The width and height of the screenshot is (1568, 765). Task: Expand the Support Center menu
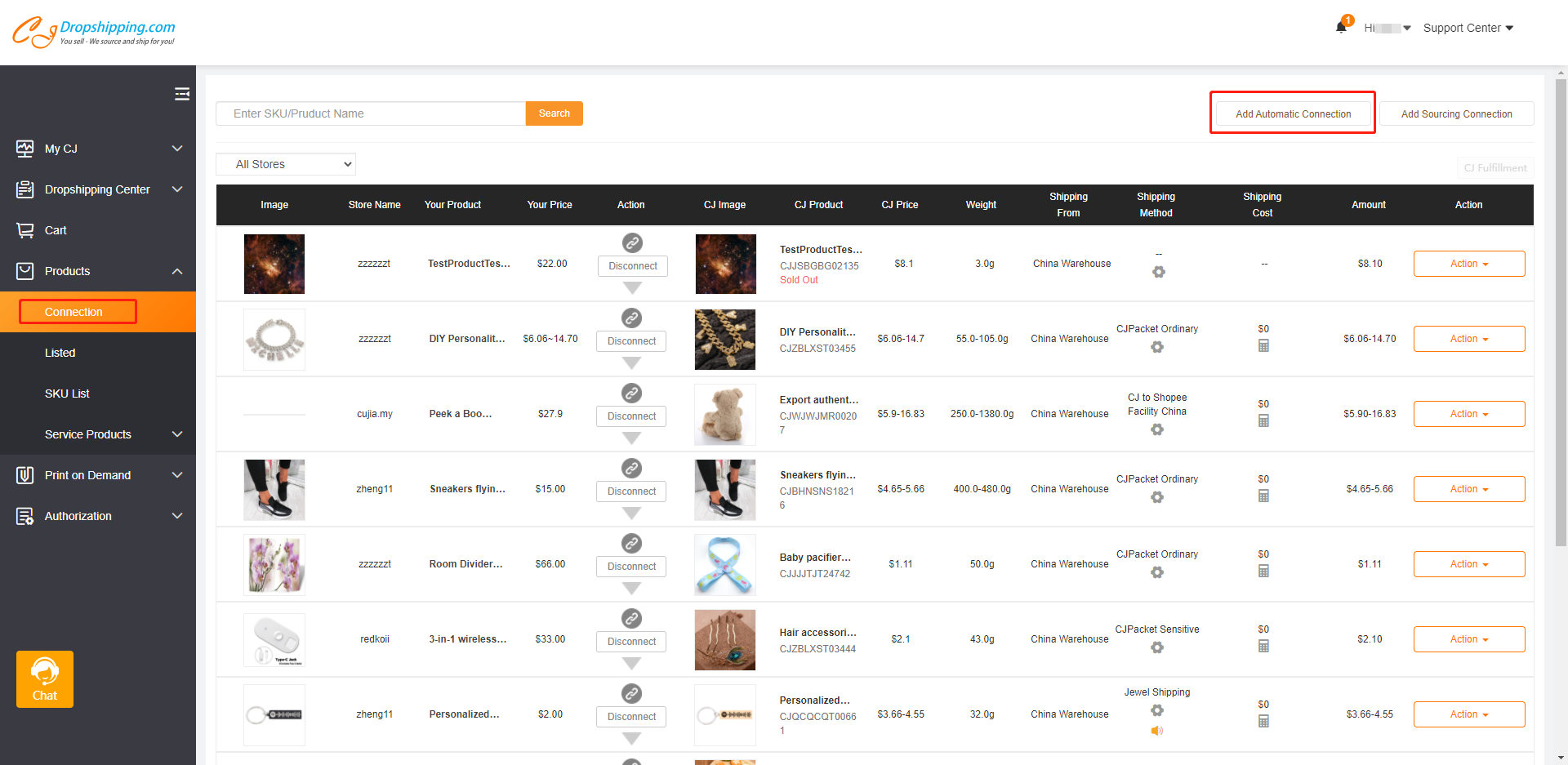1468,28
